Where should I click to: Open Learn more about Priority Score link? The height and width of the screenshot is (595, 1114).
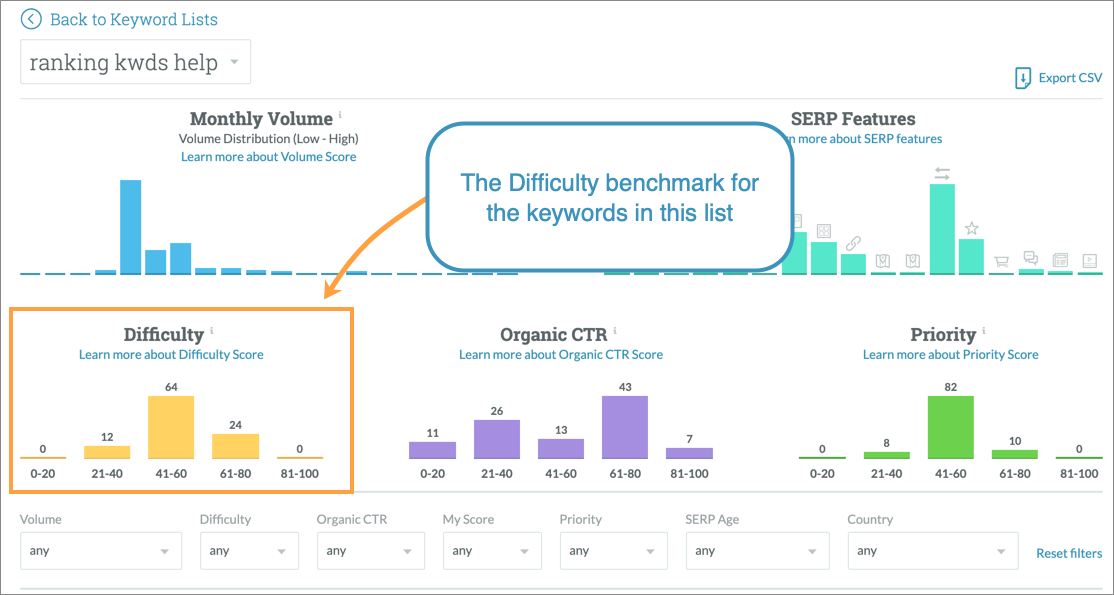(950, 355)
